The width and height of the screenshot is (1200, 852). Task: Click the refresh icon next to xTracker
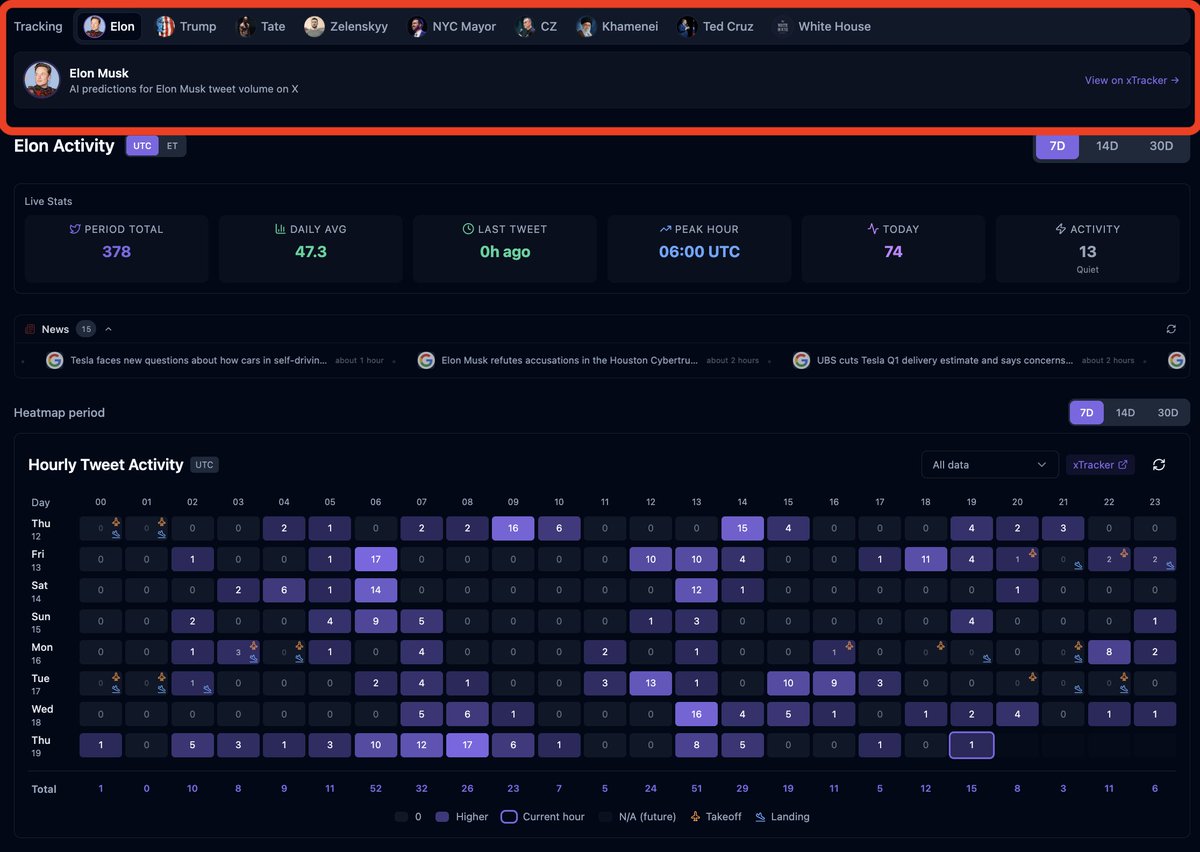click(1159, 464)
